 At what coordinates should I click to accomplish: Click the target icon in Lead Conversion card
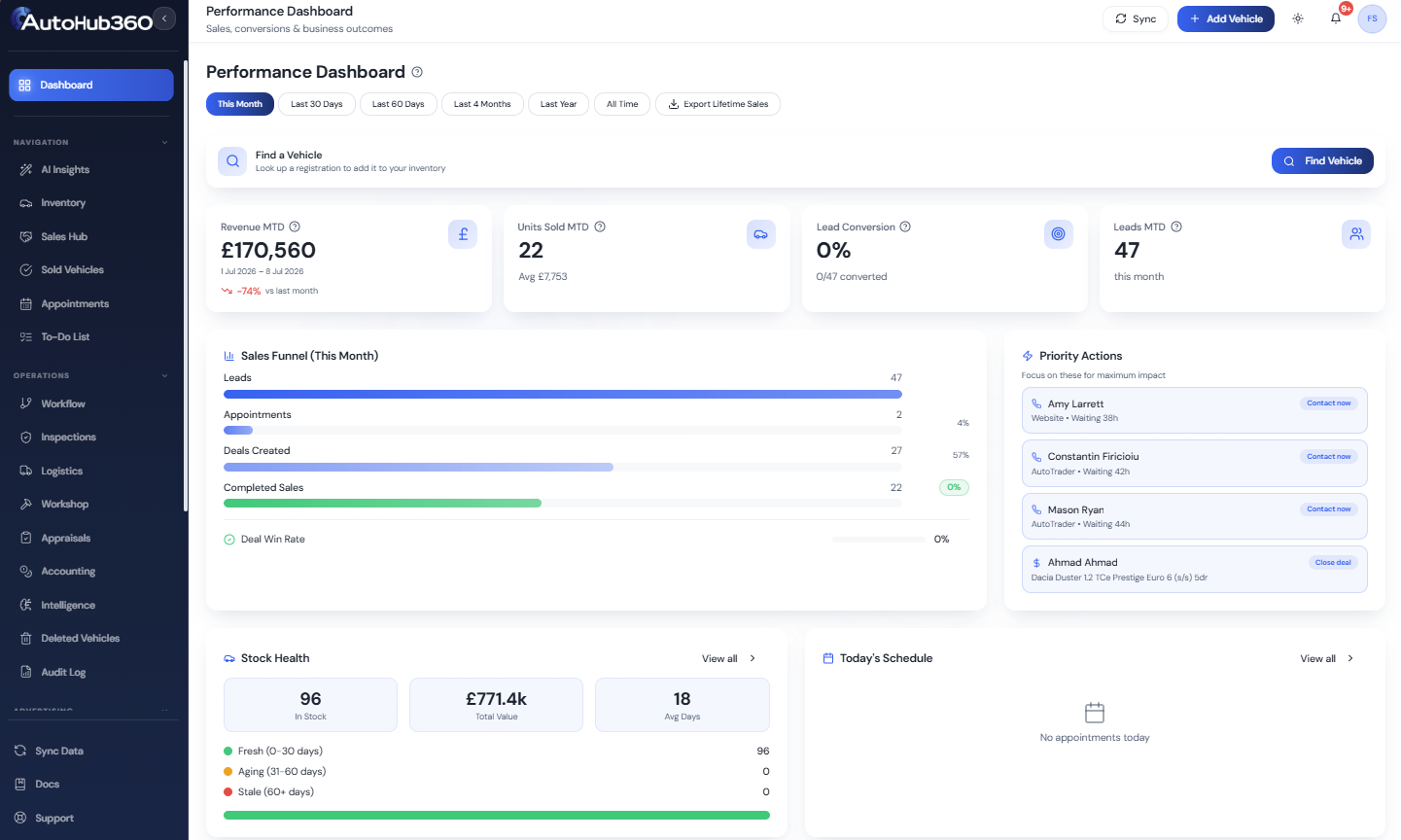coord(1059,234)
